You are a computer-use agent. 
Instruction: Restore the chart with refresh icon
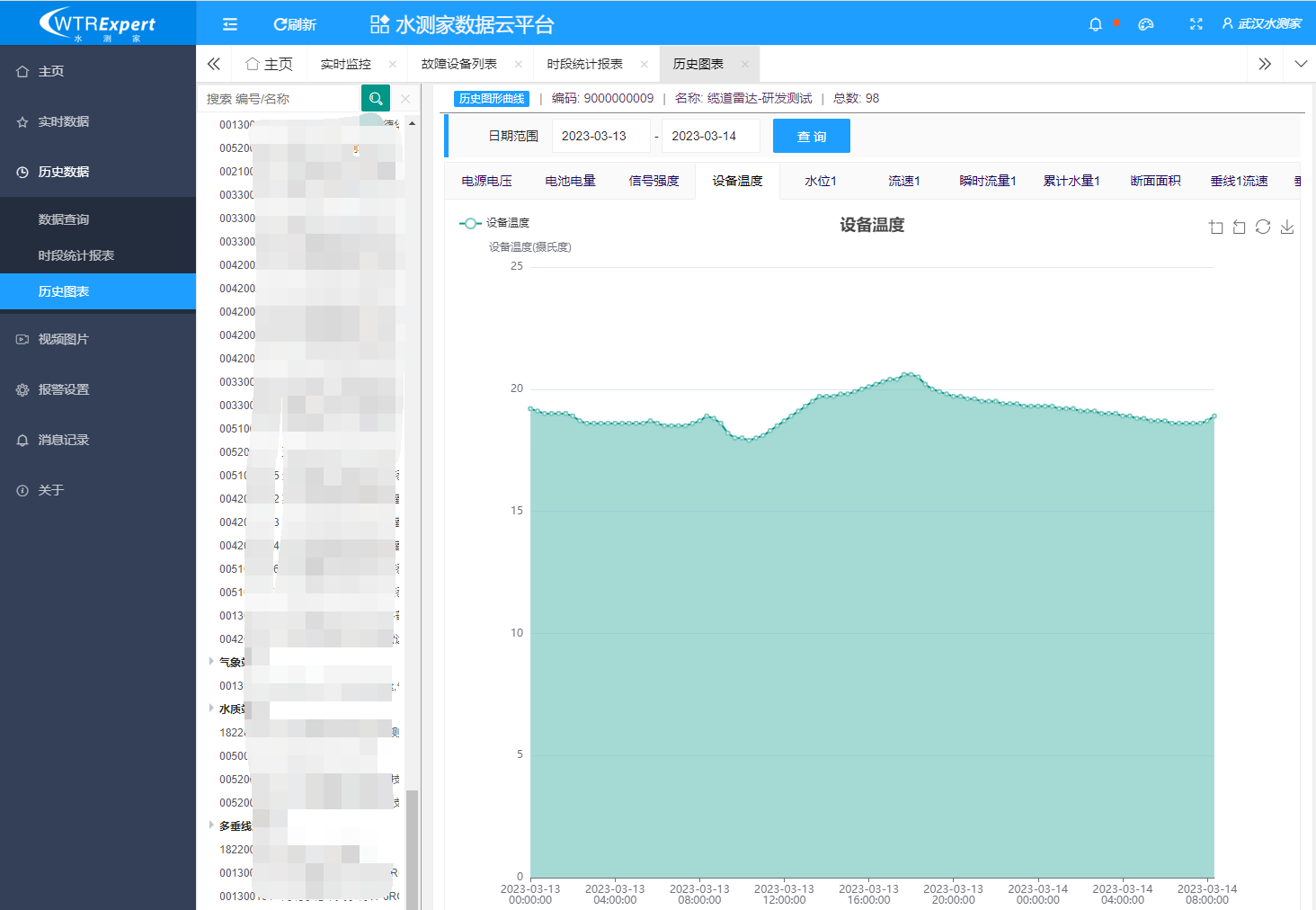click(x=1263, y=227)
